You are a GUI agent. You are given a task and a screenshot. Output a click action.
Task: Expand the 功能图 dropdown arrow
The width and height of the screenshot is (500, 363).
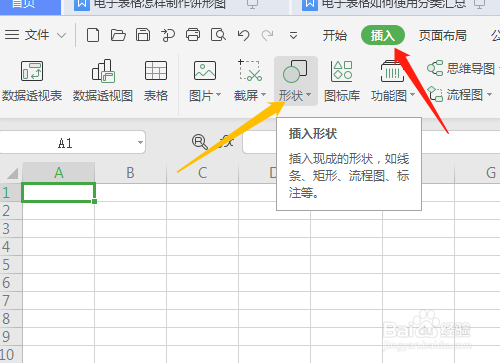tap(412, 95)
